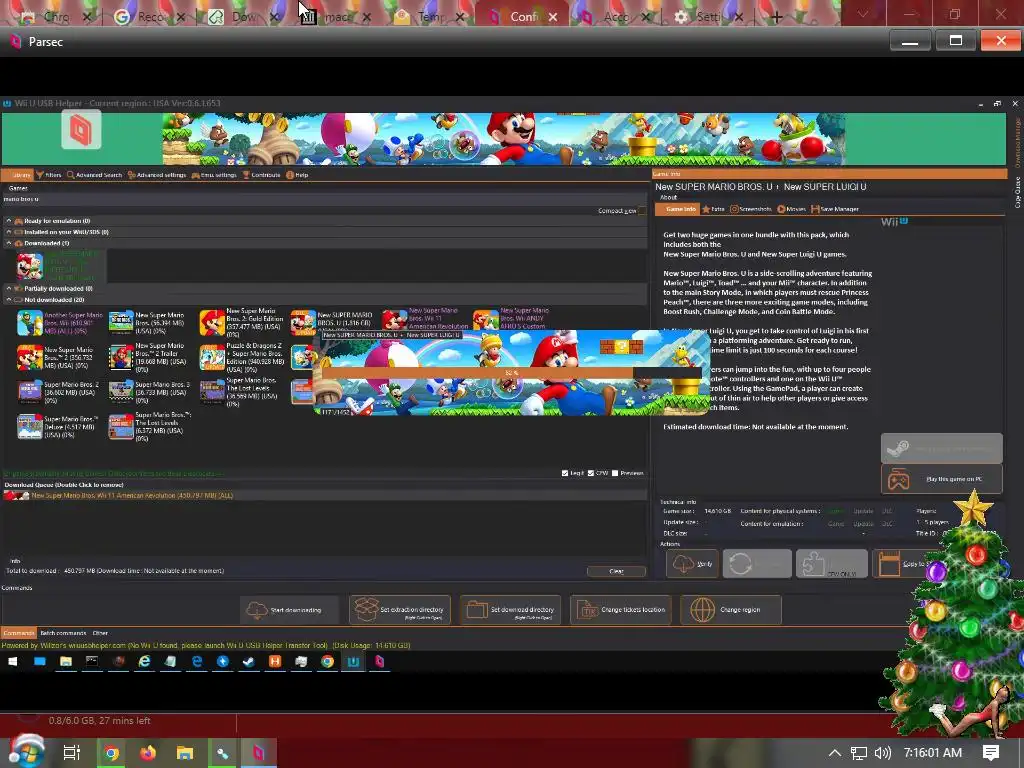Select 'New Super Mario Bros. 2 Trailer' icon

tap(121, 357)
